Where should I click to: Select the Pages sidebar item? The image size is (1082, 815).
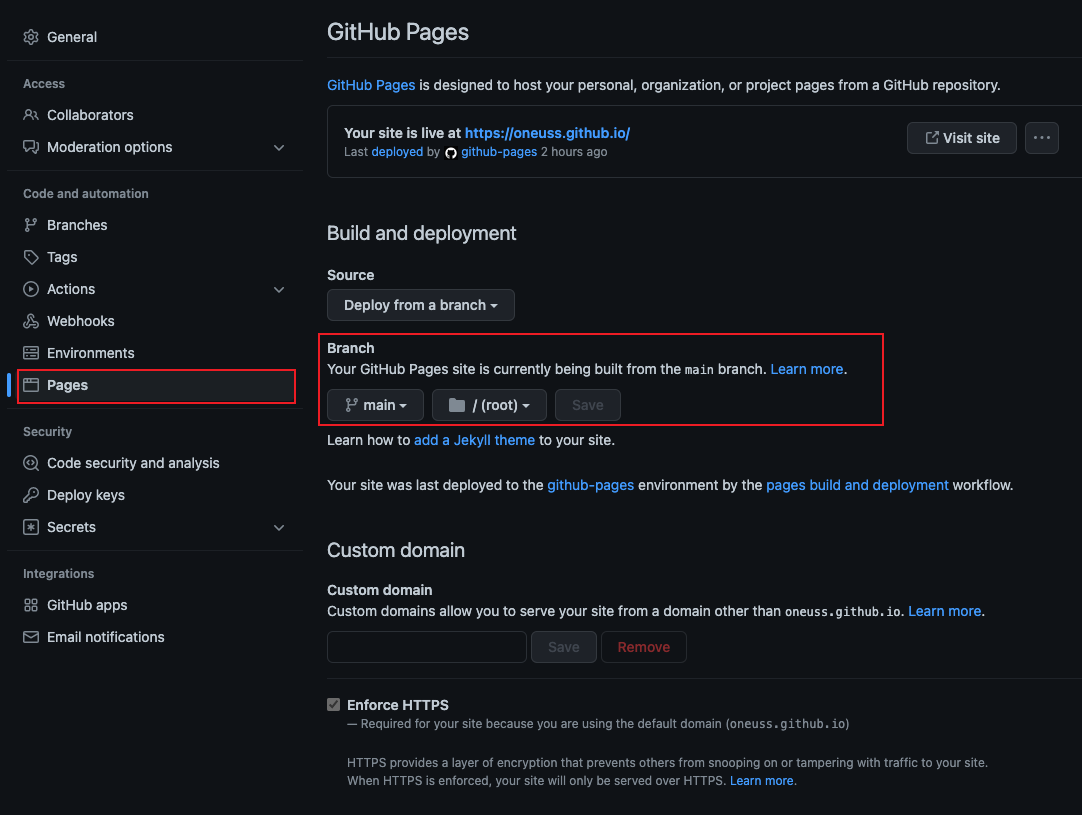[x=157, y=385]
